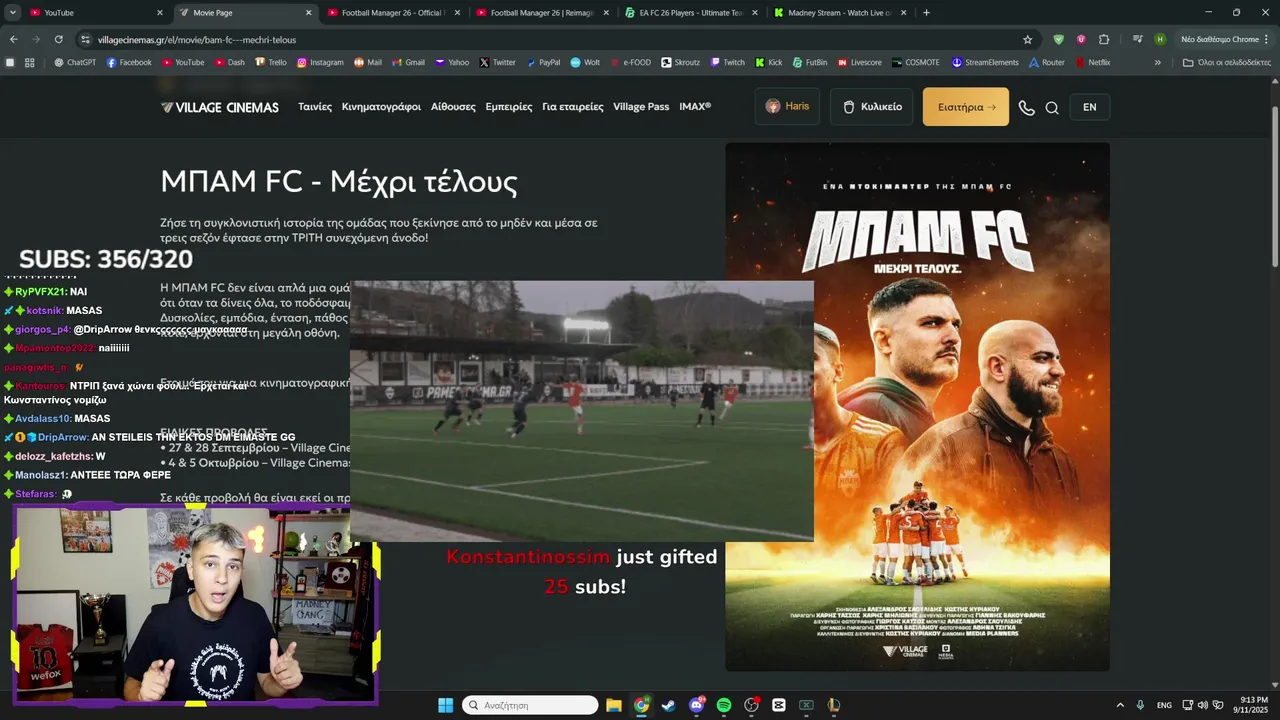The width and height of the screenshot is (1280, 720).
Task: Open Trello bookmark
Action: pyautogui.click(x=271, y=62)
